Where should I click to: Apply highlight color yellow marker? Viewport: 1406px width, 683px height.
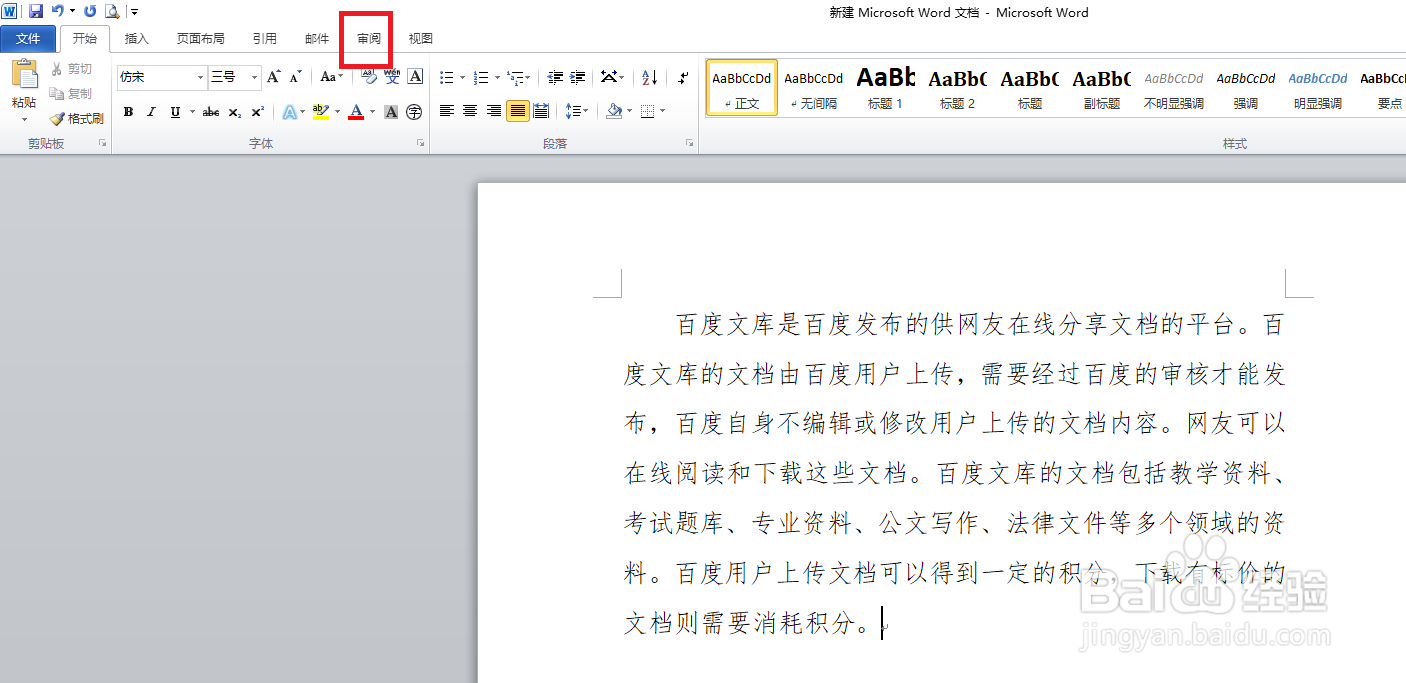[320, 112]
